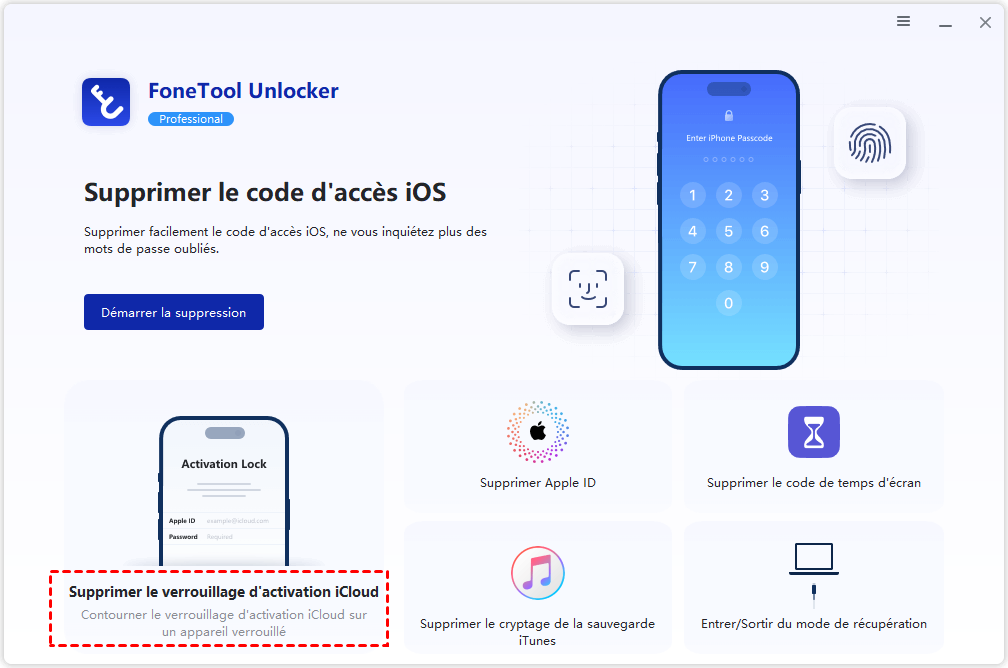Open Entrer/Sortir du mode de récupération

tap(814, 624)
